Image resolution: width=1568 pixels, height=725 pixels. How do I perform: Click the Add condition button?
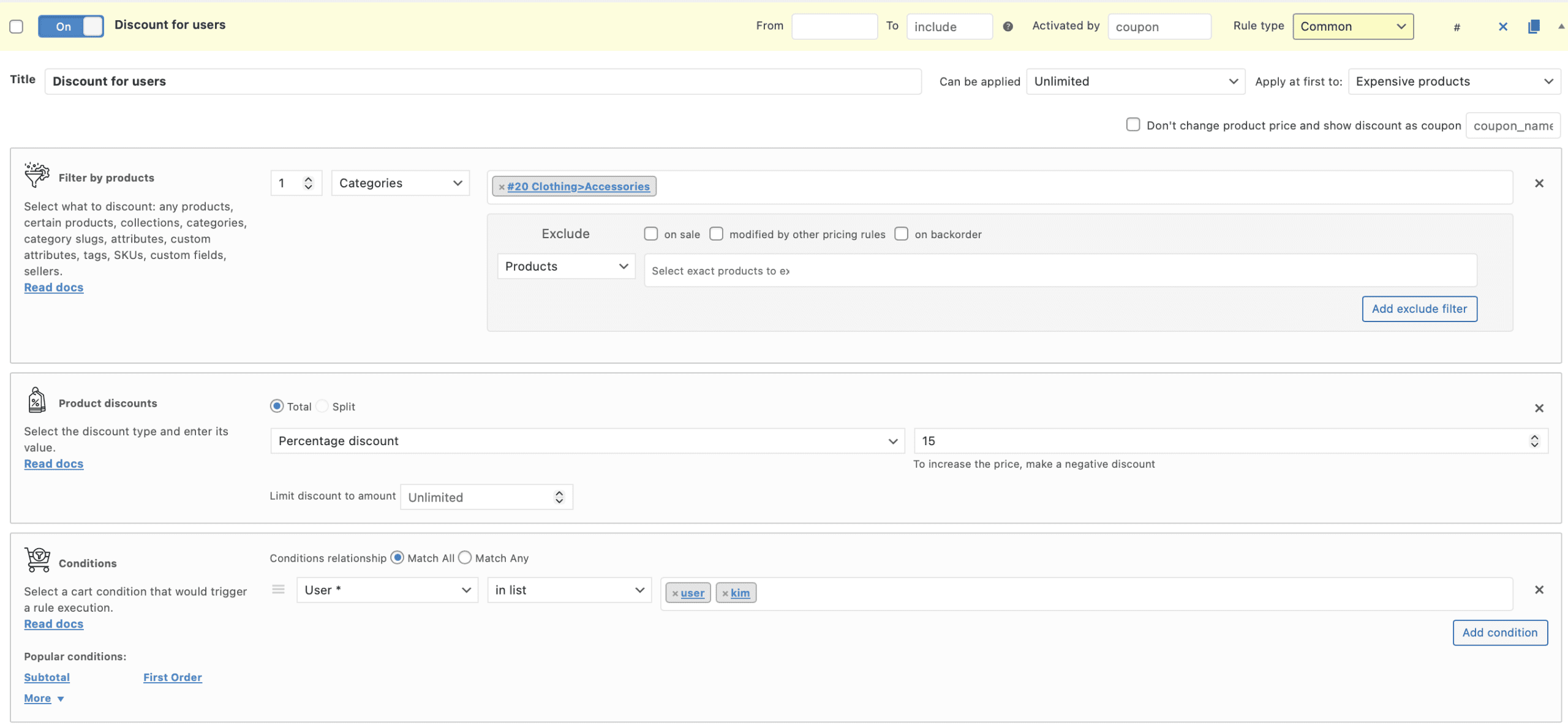click(x=1499, y=633)
